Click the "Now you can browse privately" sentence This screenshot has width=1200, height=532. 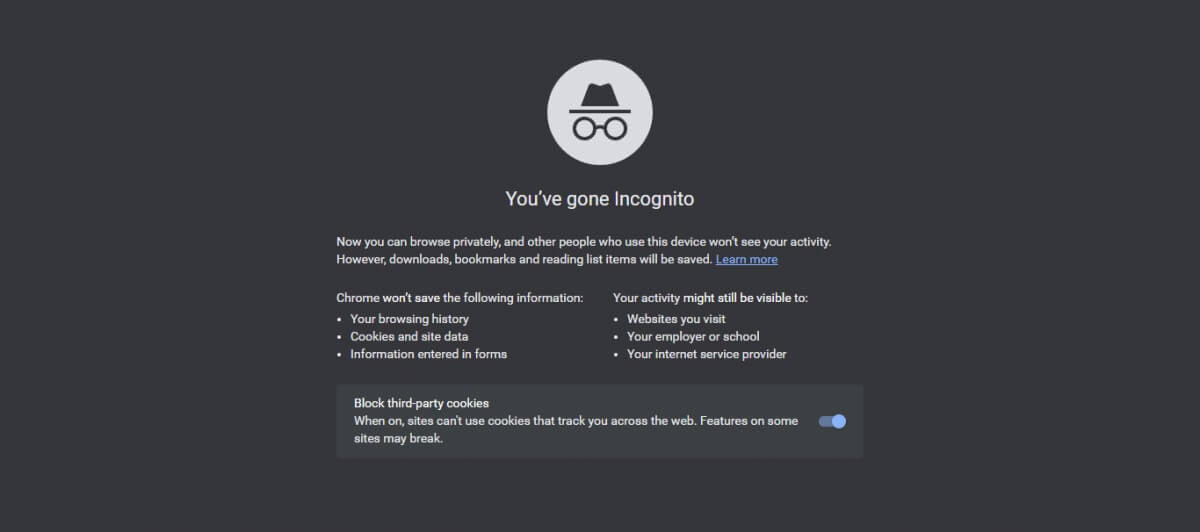coord(584,242)
